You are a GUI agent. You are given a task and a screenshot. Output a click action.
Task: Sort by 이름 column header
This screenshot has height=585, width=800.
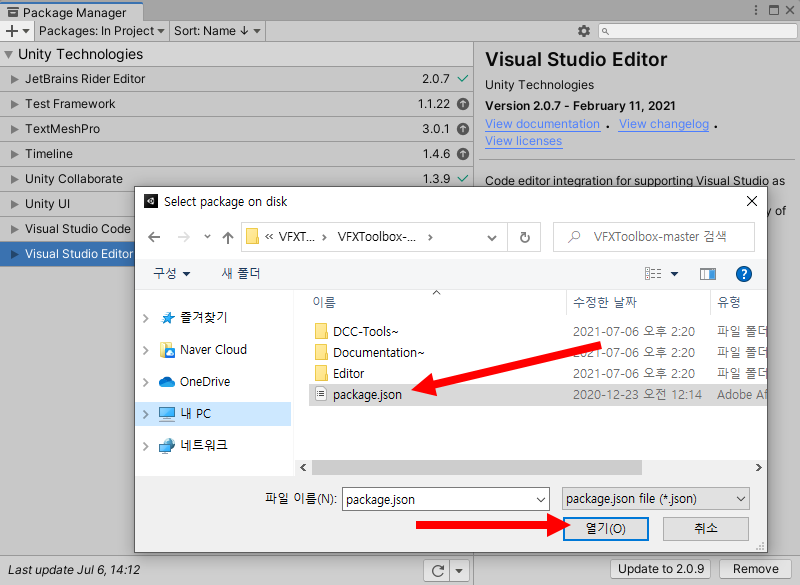[324, 302]
